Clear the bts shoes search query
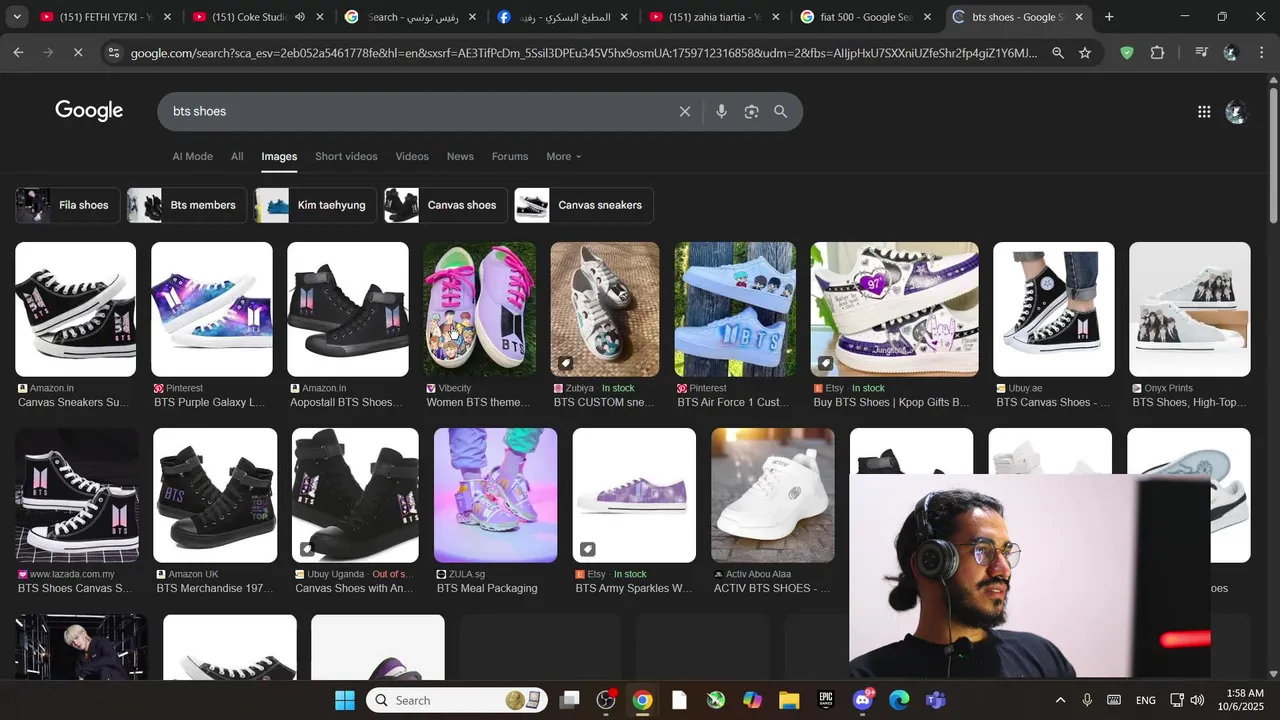Screen dimensions: 1280x720 pos(685,112)
